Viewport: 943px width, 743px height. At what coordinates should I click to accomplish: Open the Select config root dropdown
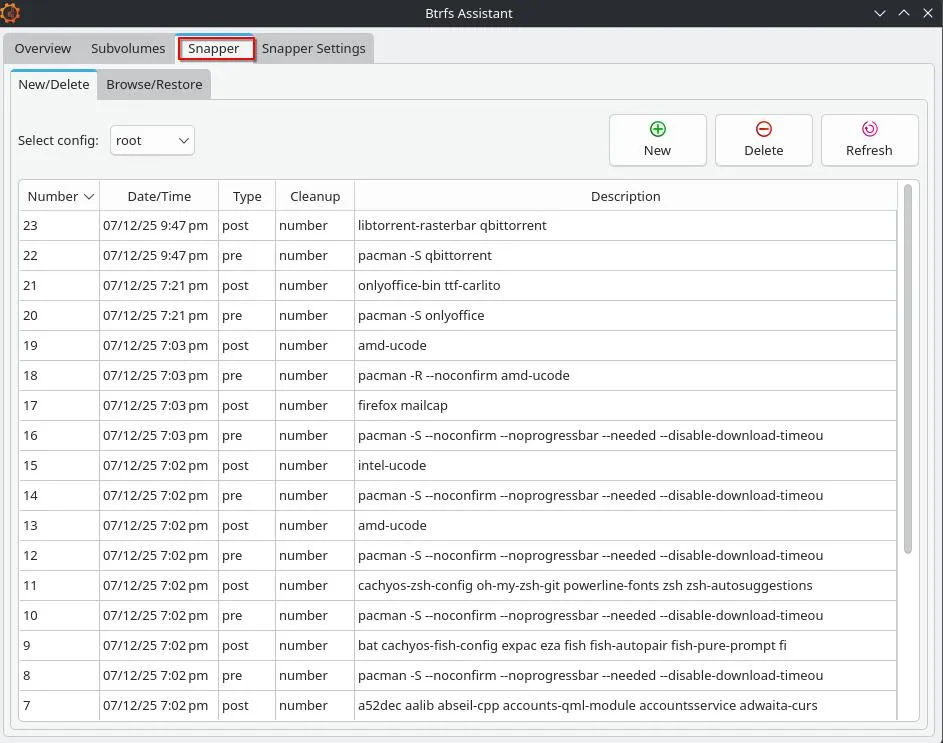[x=152, y=140]
